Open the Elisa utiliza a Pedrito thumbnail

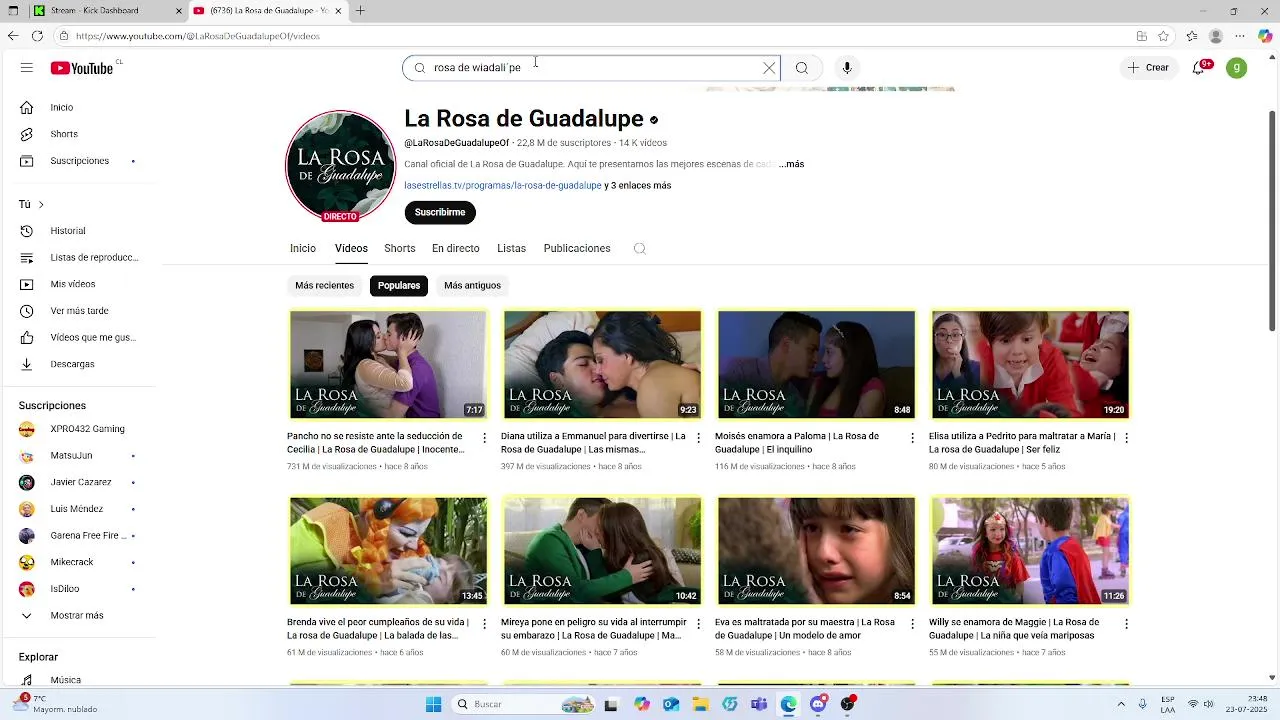pos(1030,364)
